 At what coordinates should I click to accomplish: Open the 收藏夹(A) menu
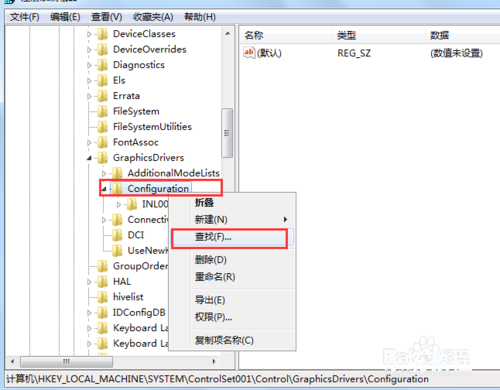pyautogui.click(x=153, y=17)
